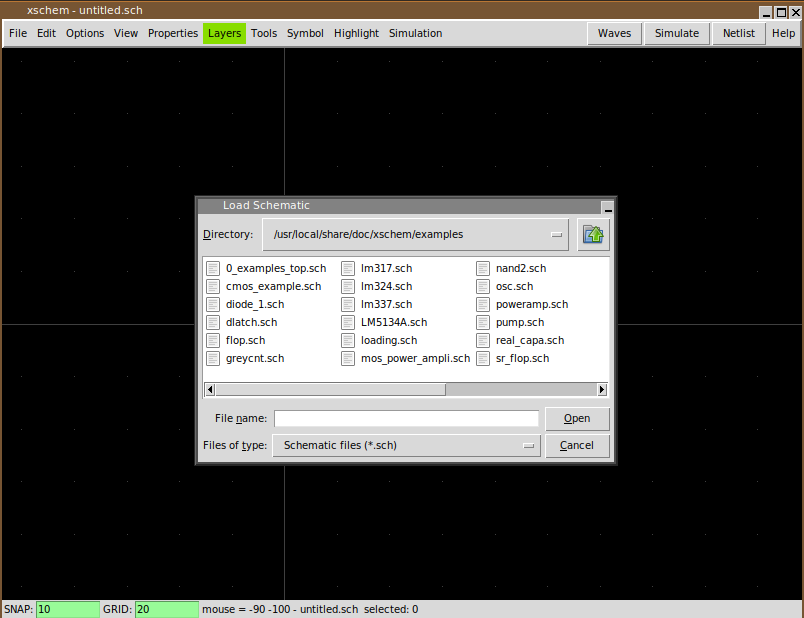The height and width of the screenshot is (618, 804).
Task: Select the 0_examples_top.sch file icon
Action: (x=213, y=268)
